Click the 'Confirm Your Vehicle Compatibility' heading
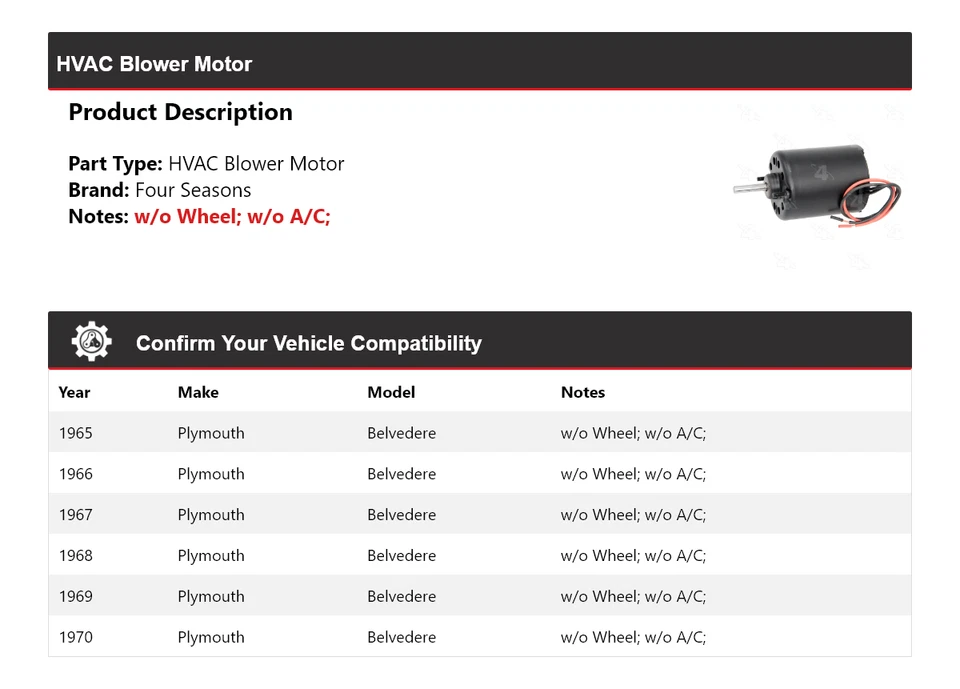Screen dimensions: 960x689 (308, 343)
